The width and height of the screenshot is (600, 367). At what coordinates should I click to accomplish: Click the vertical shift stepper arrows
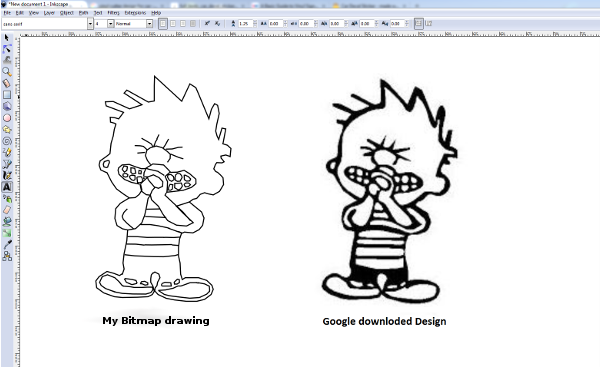[x=376, y=24]
